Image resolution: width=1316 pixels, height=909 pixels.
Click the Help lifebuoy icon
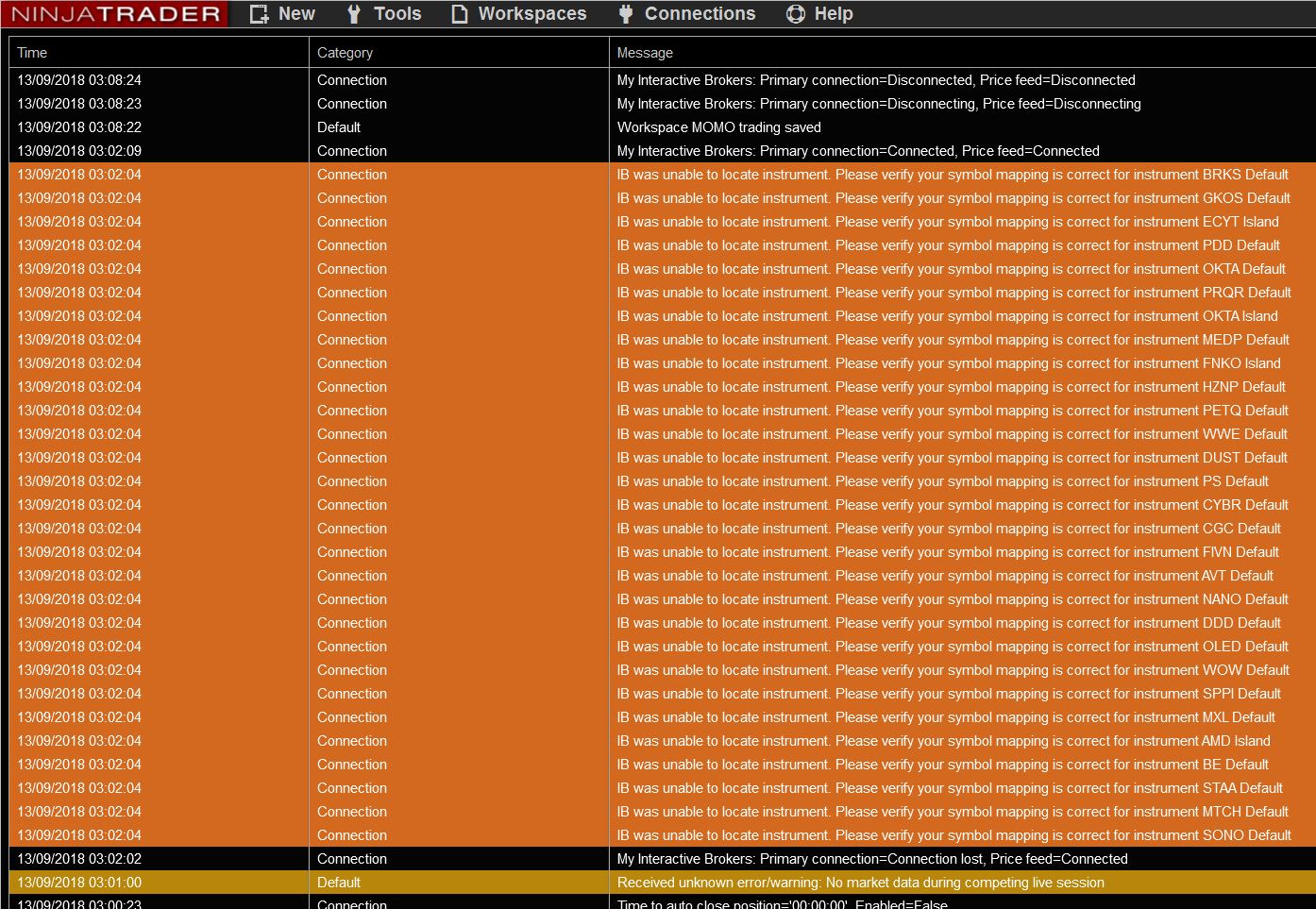796,14
